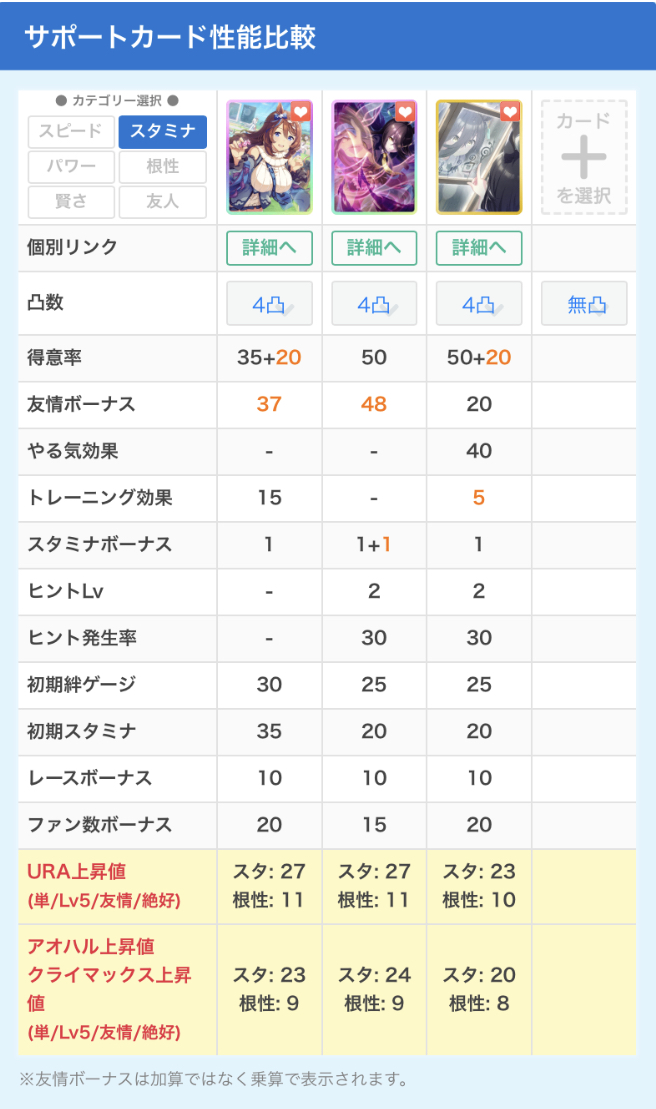Open first card's 4凸 limit-break dropdown
Screen dimensions: 656x1109
269,305
